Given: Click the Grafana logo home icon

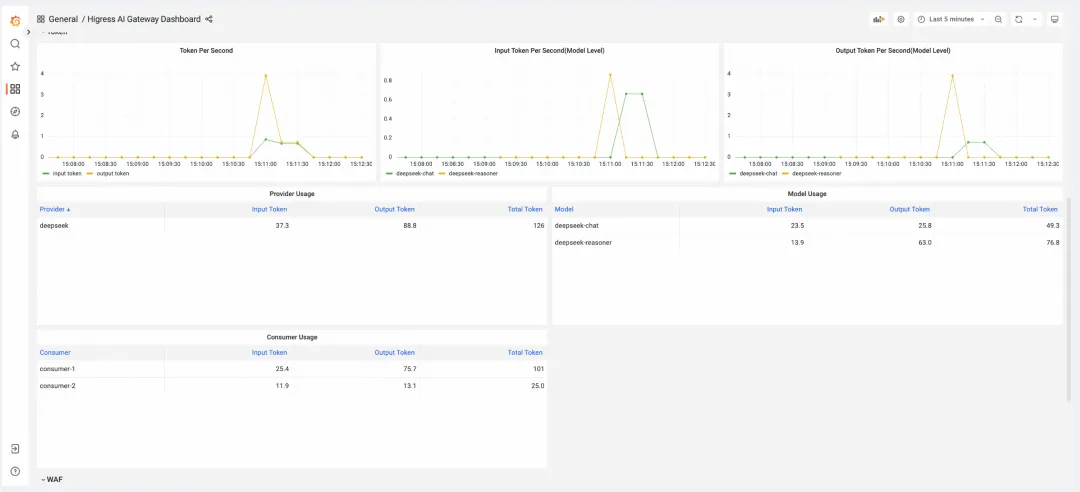Looking at the screenshot, I should [15, 21].
